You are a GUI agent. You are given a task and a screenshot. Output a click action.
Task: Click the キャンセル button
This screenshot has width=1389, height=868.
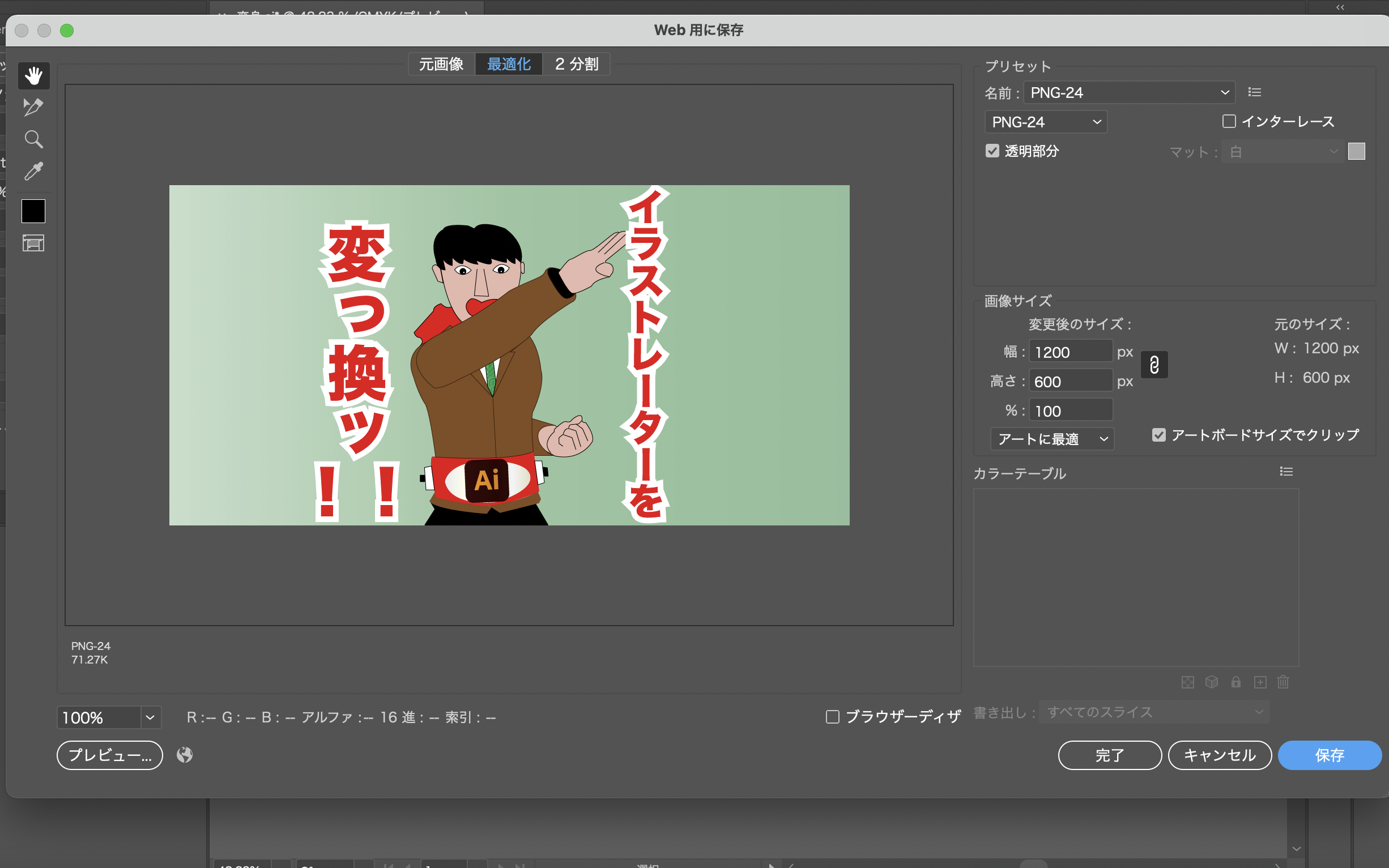pyautogui.click(x=1220, y=755)
